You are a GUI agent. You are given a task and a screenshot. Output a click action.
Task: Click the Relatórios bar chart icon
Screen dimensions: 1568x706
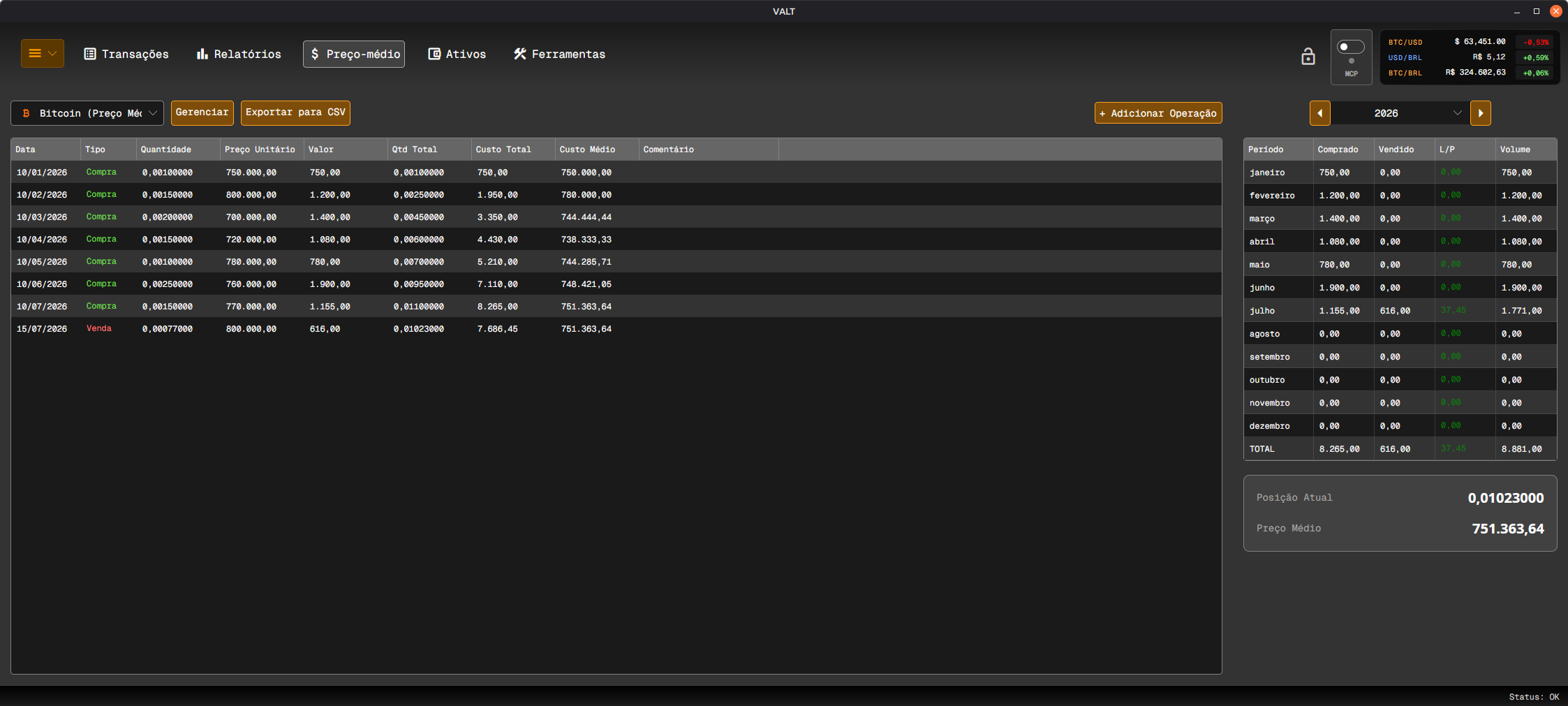point(202,54)
